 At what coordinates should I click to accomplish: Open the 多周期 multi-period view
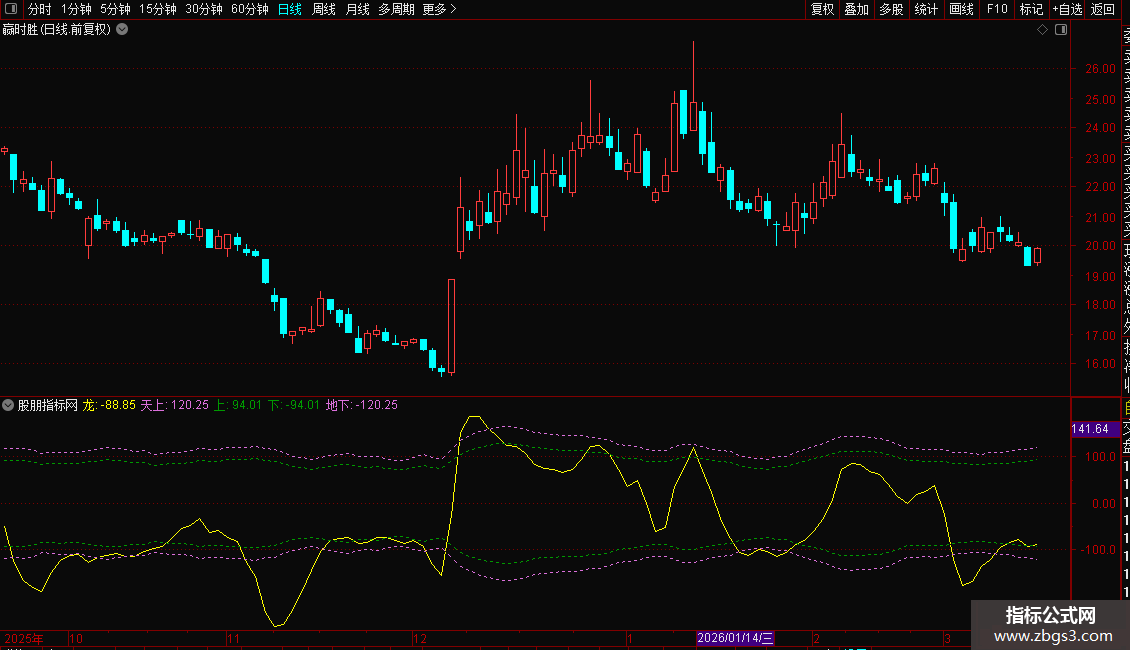click(396, 9)
